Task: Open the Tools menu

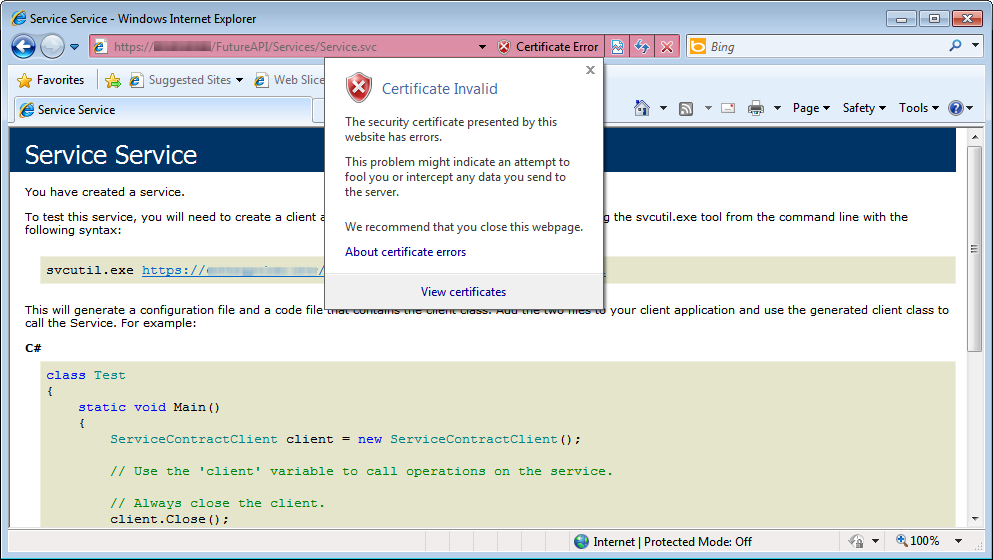Action: 918,108
